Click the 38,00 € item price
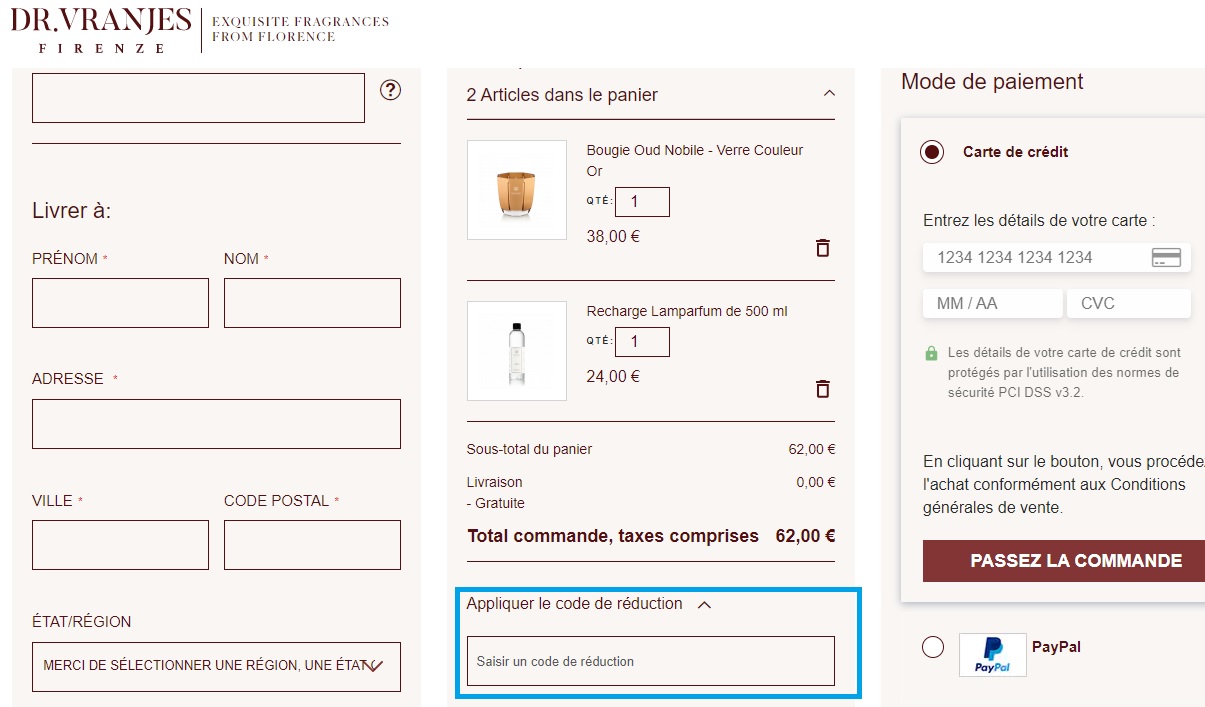This screenshot has width=1205, height=707. (613, 237)
